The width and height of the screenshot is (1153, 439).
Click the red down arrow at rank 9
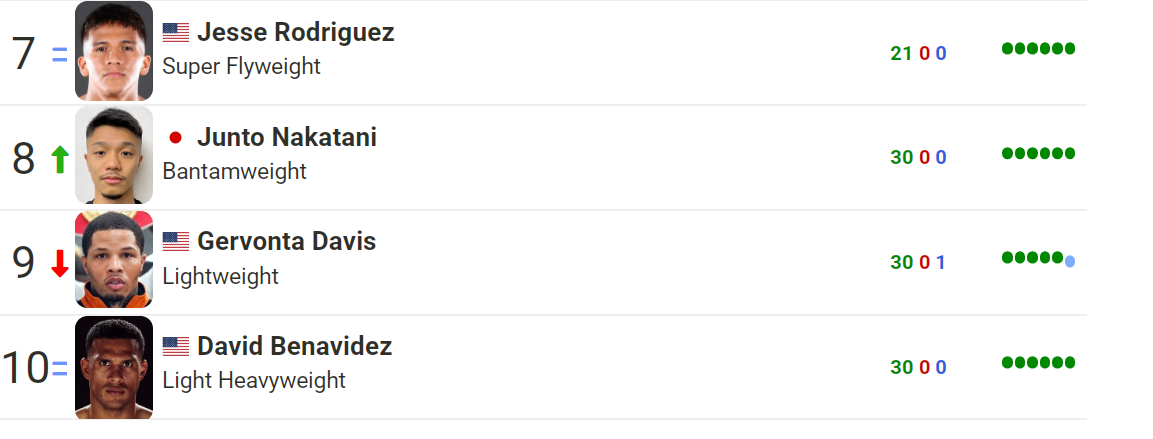point(60,264)
